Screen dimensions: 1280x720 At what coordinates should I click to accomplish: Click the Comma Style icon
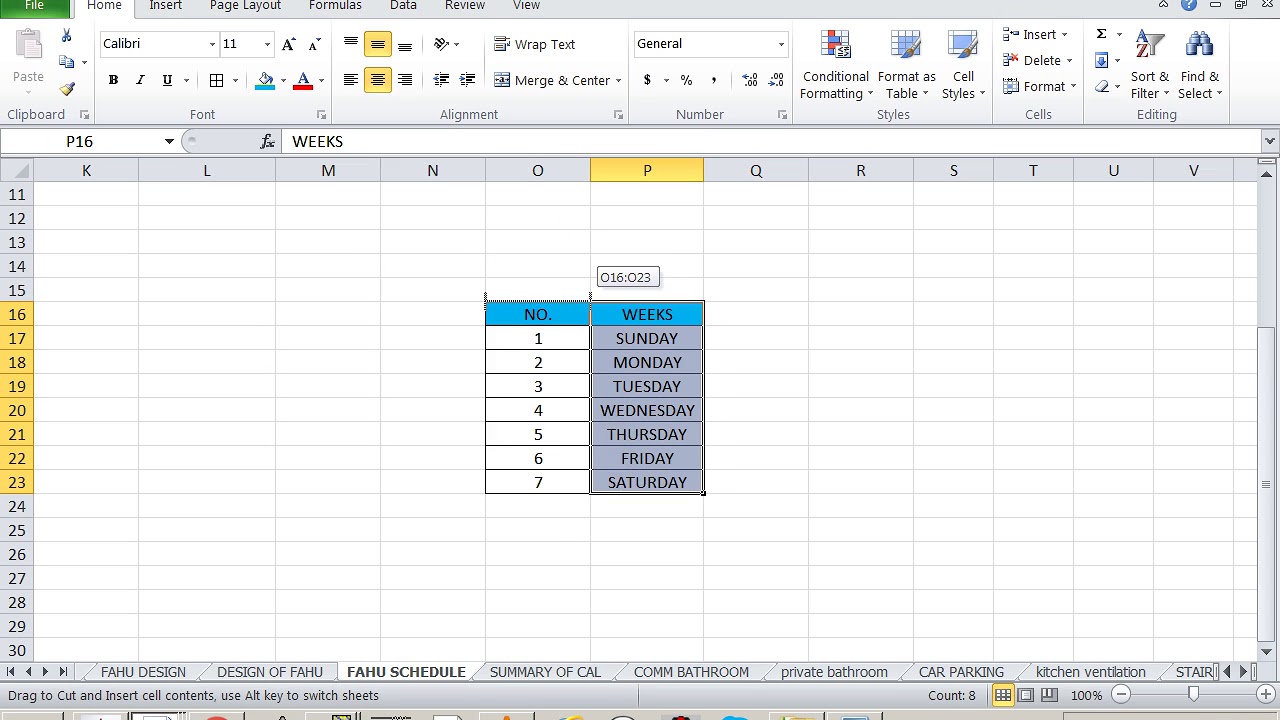pos(713,80)
